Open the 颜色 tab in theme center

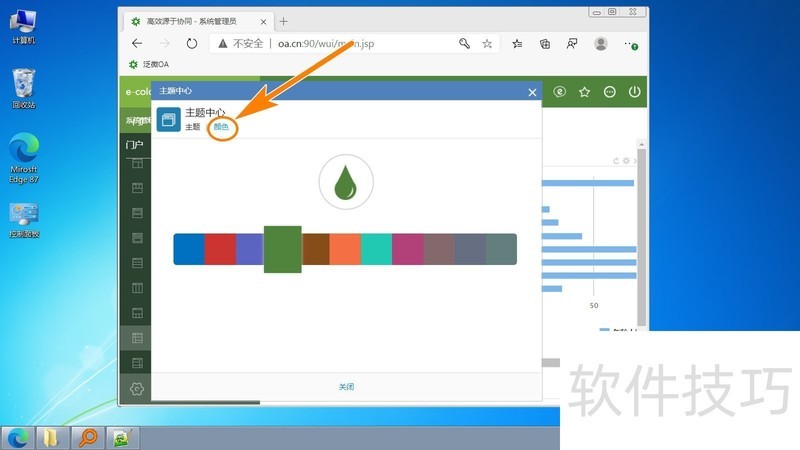coord(221,127)
